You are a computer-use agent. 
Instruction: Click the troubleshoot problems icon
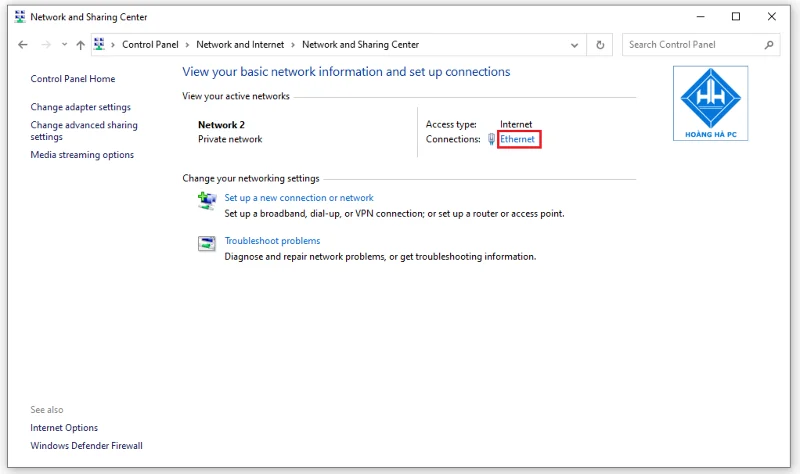pyautogui.click(x=207, y=243)
